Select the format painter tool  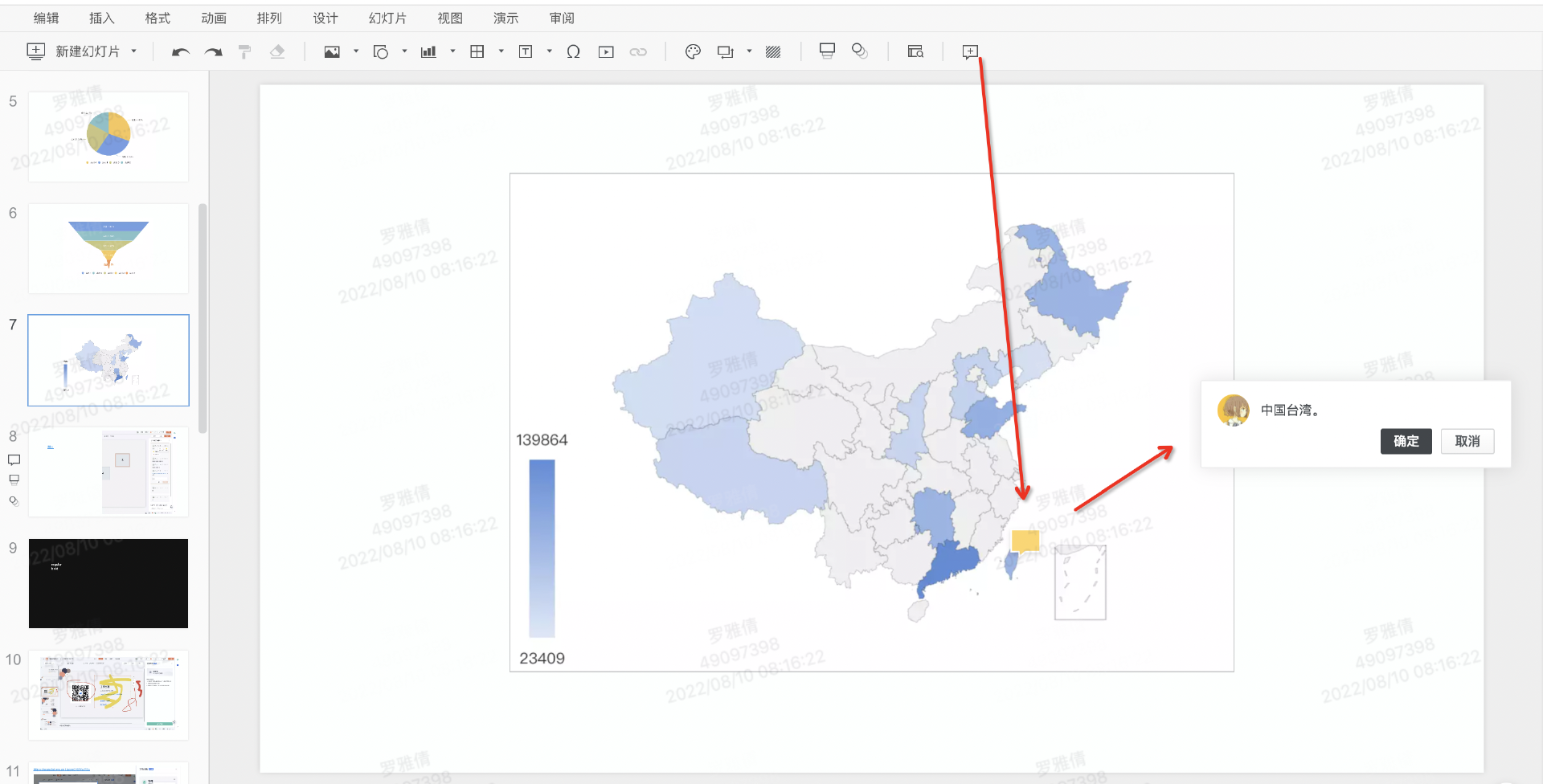click(245, 52)
